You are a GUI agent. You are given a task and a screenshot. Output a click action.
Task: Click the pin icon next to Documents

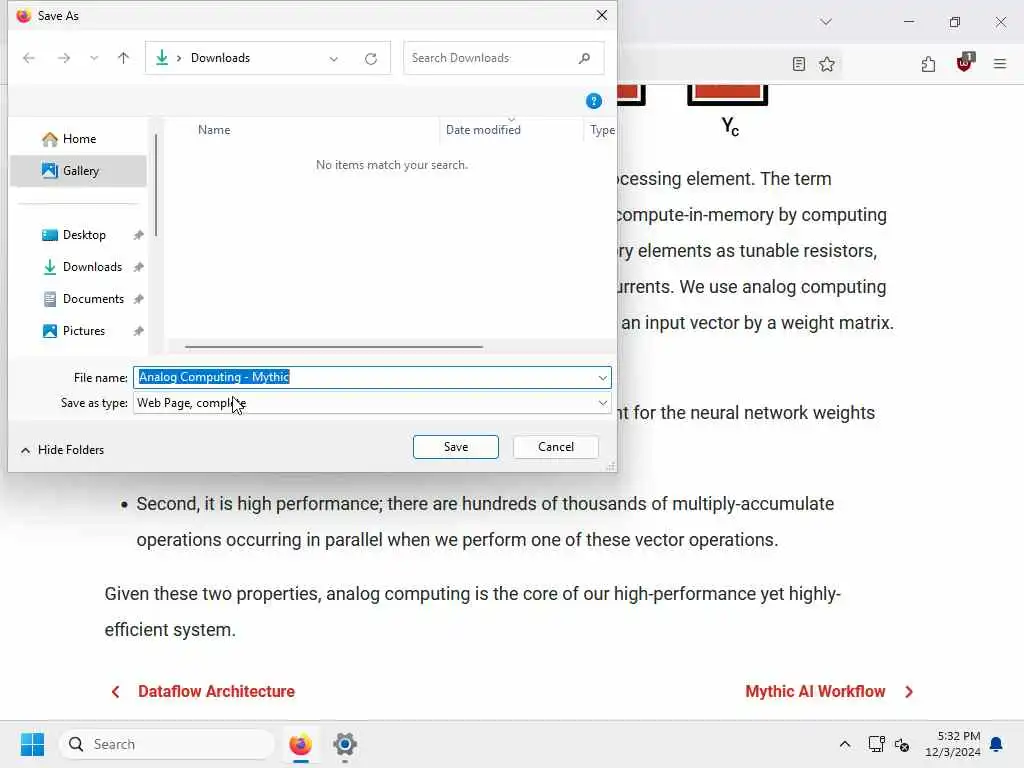[x=138, y=299]
